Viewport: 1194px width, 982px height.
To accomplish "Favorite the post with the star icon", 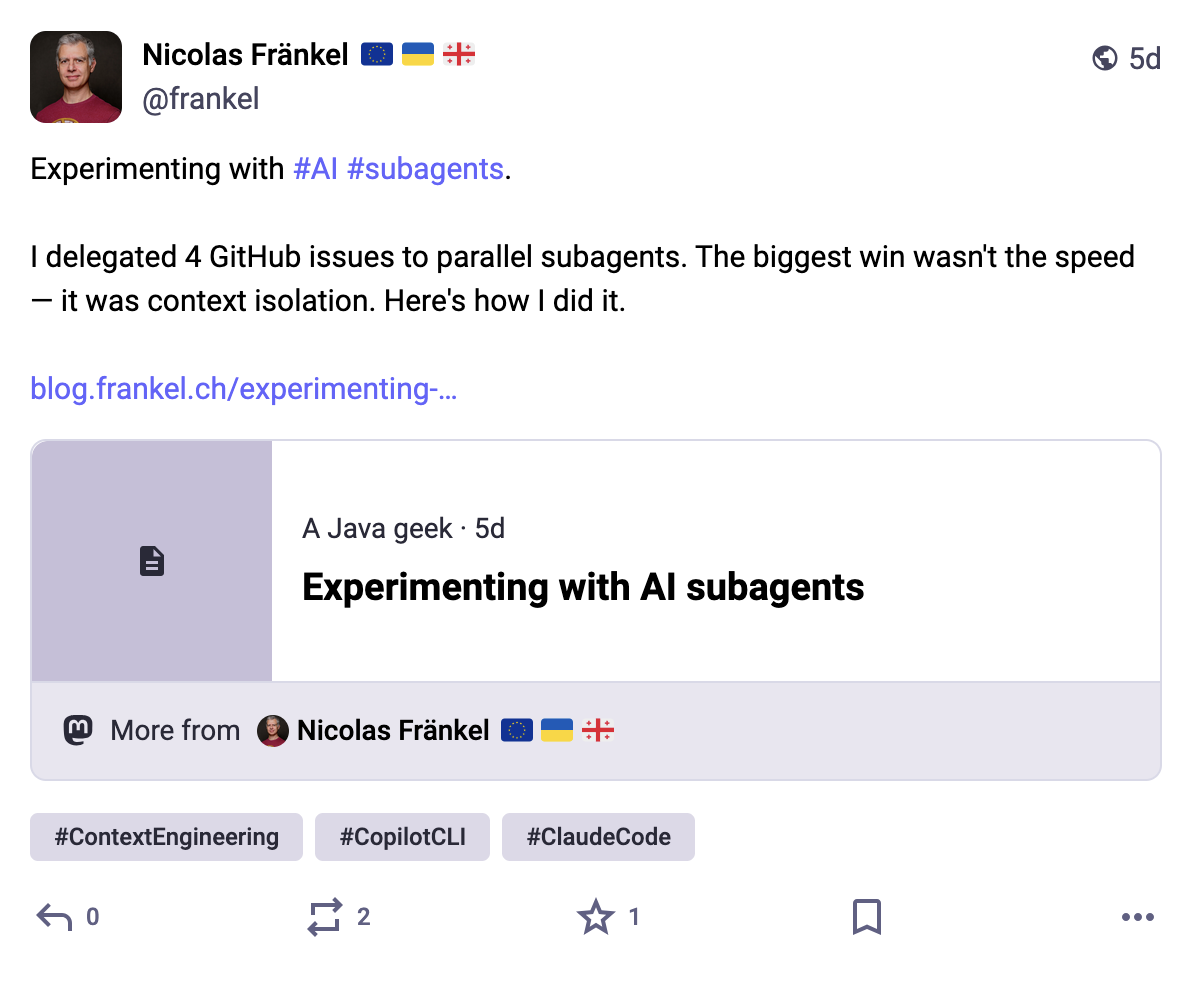I will pyautogui.click(x=596, y=917).
